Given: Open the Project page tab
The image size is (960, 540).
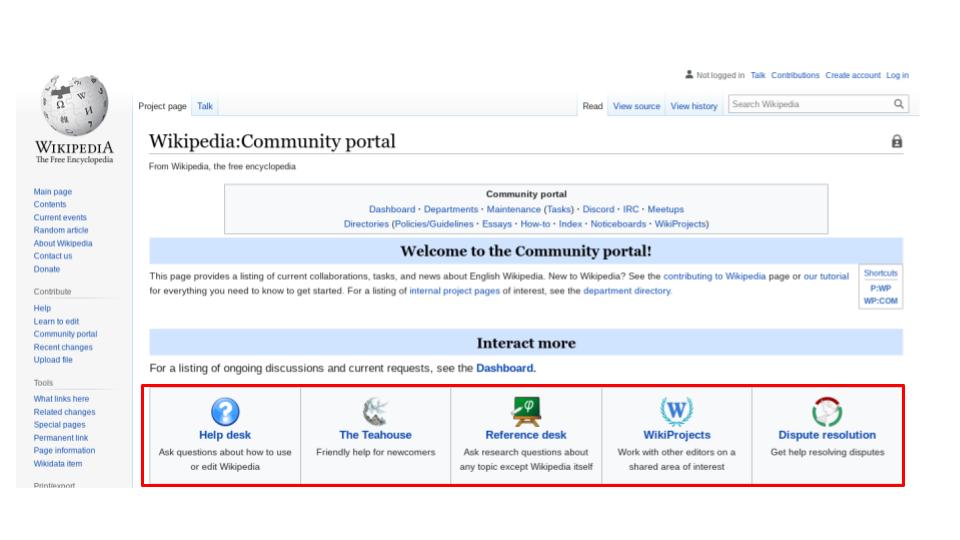Looking at the screenshot, I should (162, 106).
